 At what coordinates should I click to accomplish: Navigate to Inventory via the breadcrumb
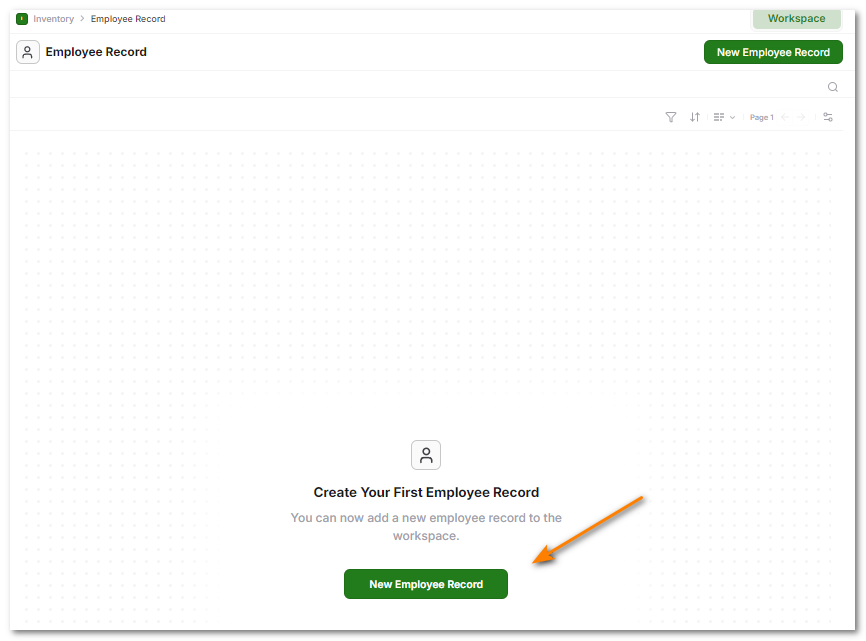coord(52,18)
